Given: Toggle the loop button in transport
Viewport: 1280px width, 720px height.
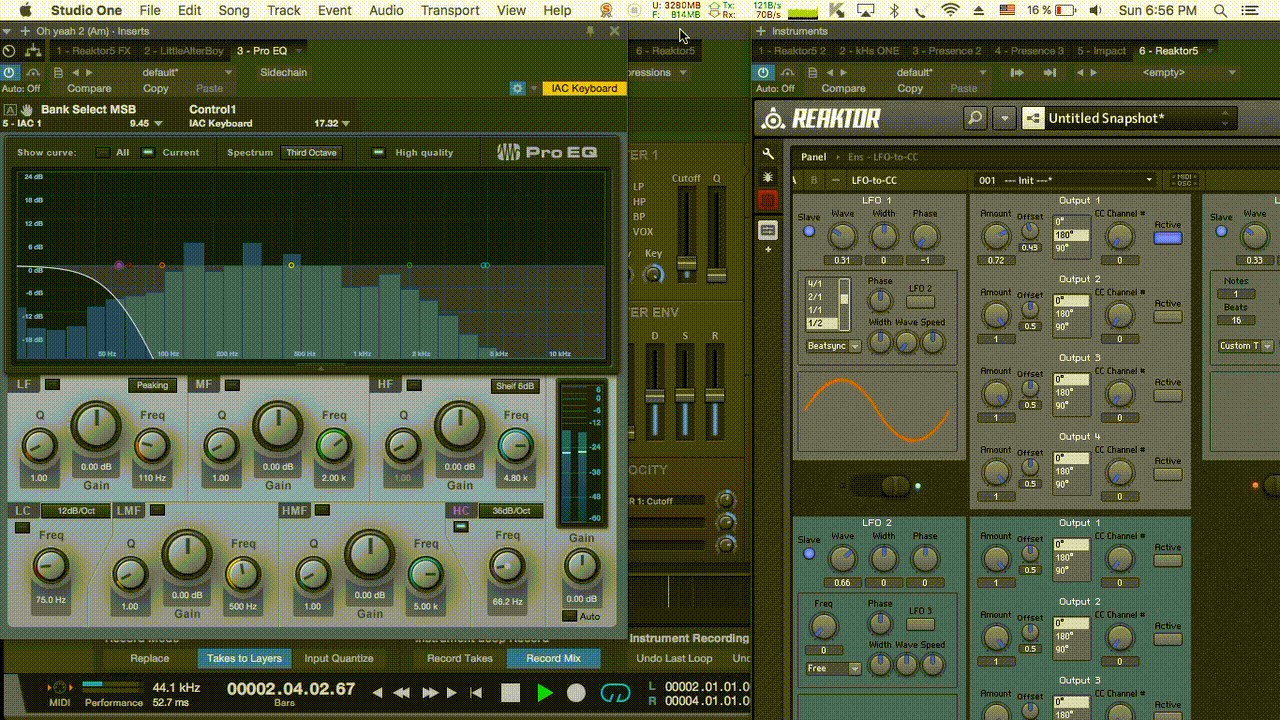Looking at the screenshot, I should [614, 692].
